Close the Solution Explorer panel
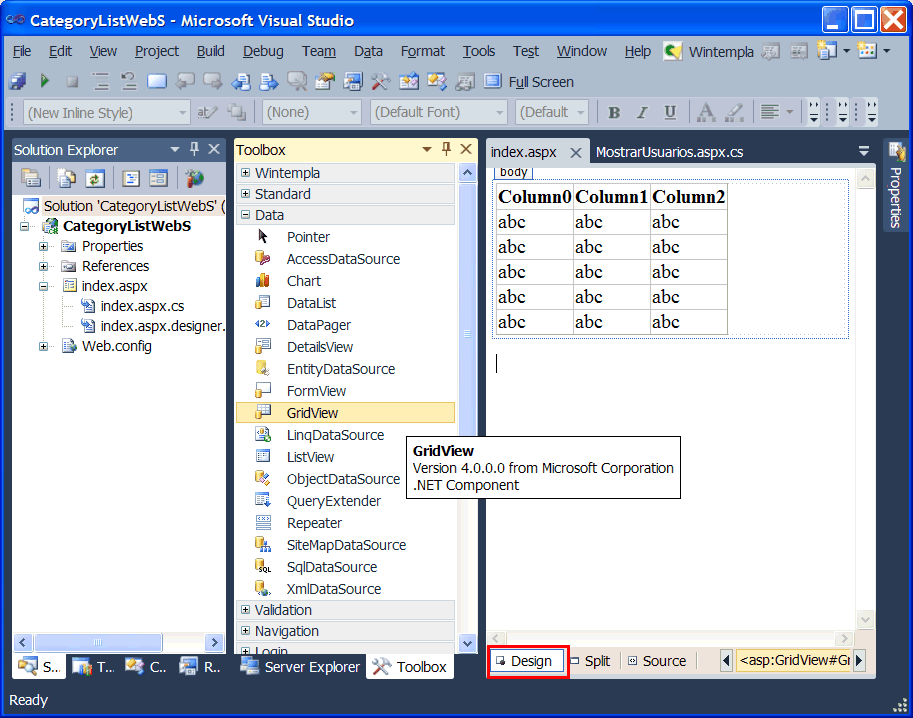913x718 pixels. pyautogui.click(x=214, y=149)
